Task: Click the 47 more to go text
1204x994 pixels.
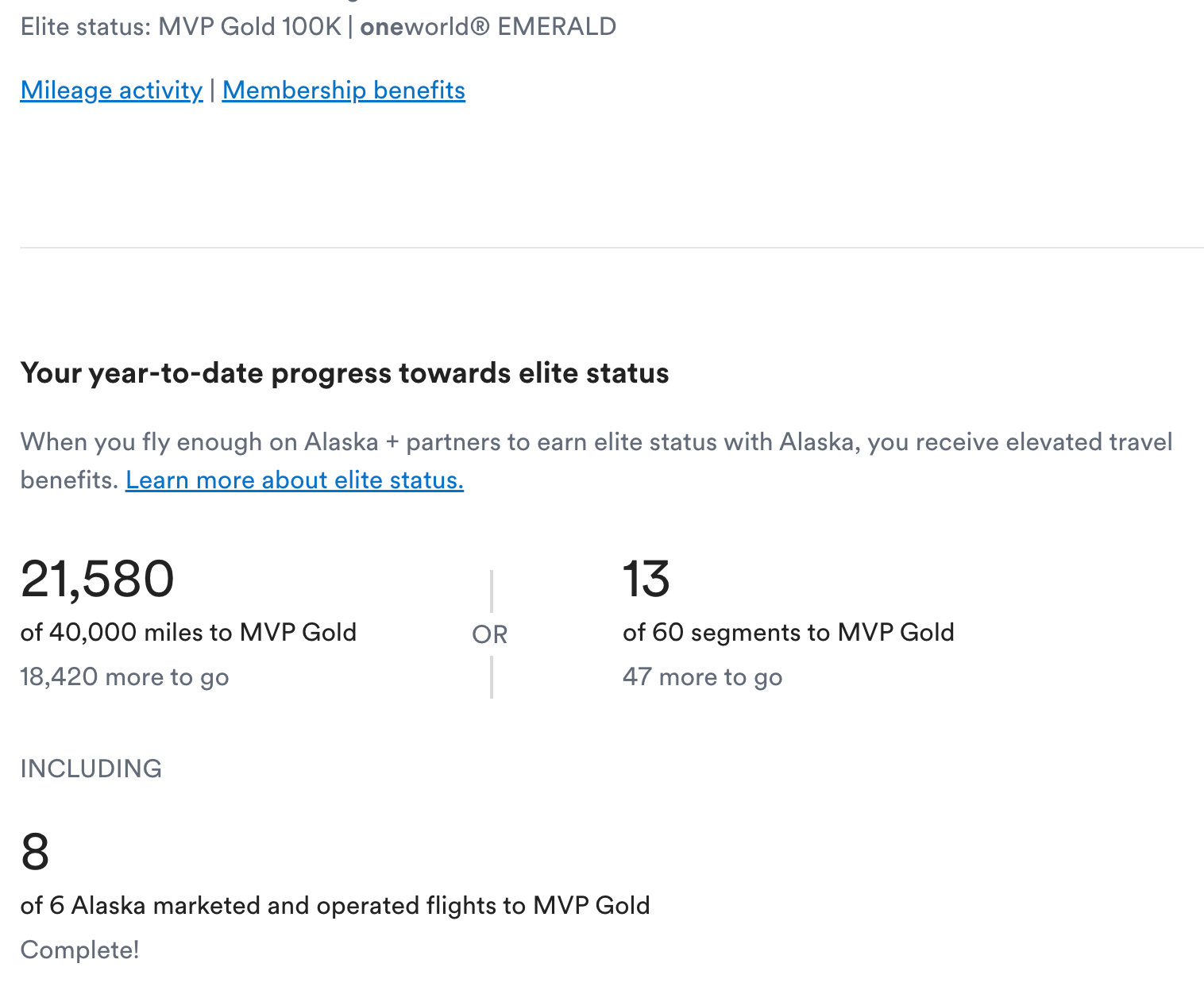Action: coord(702,676)
